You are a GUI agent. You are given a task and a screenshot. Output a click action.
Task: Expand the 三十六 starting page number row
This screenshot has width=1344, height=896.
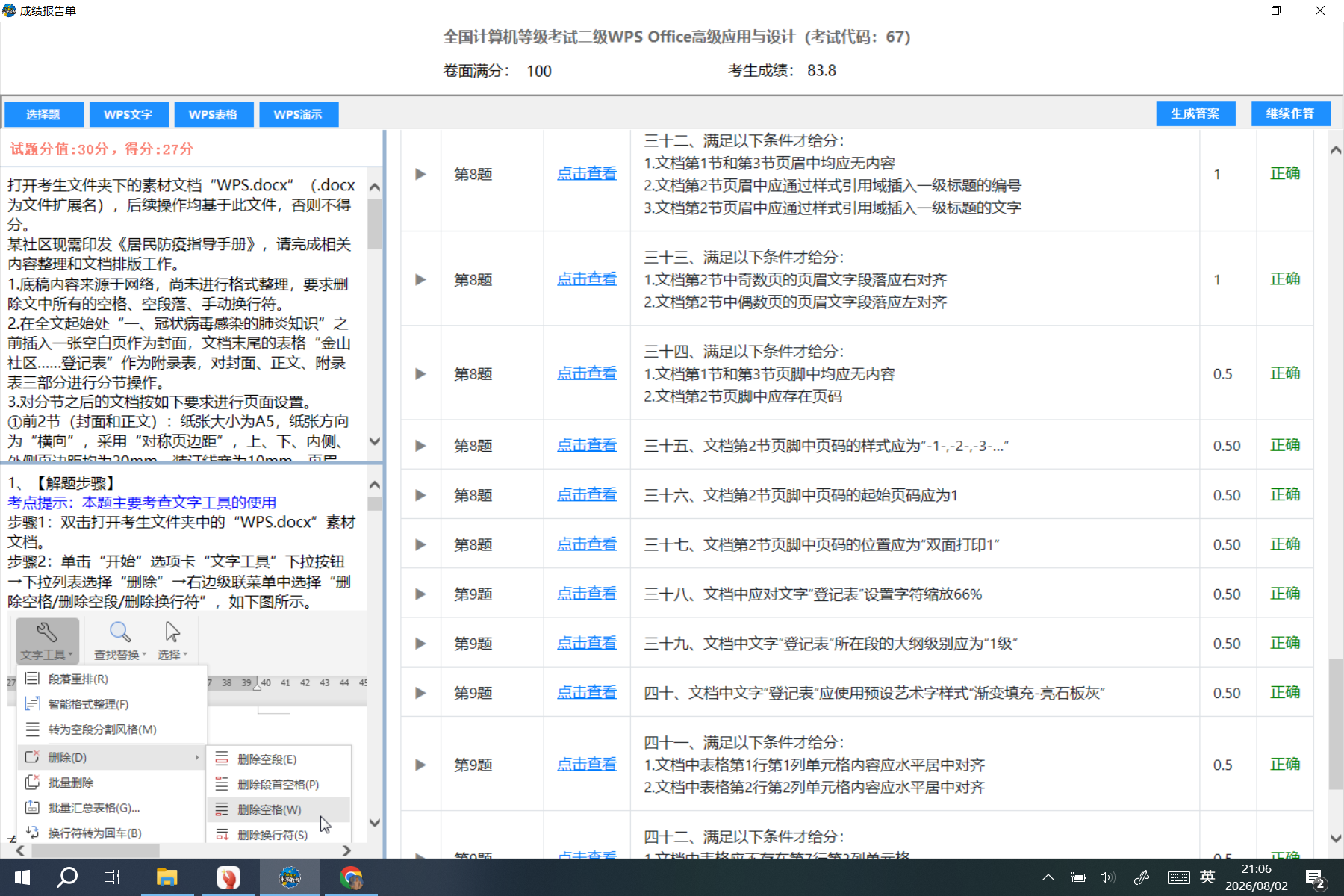(420, 495)
